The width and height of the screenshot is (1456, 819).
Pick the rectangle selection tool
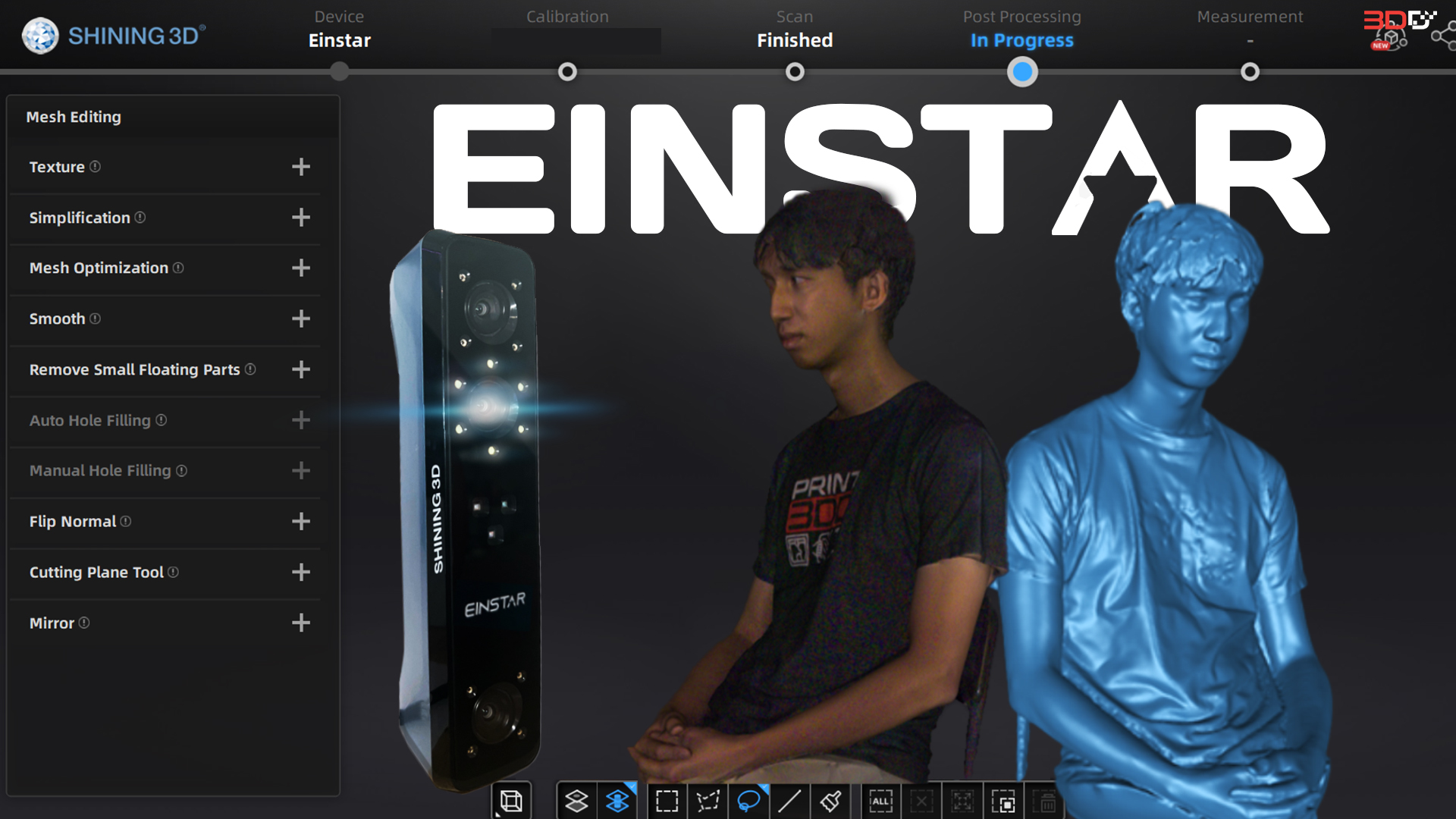click(x=667, y=801)
